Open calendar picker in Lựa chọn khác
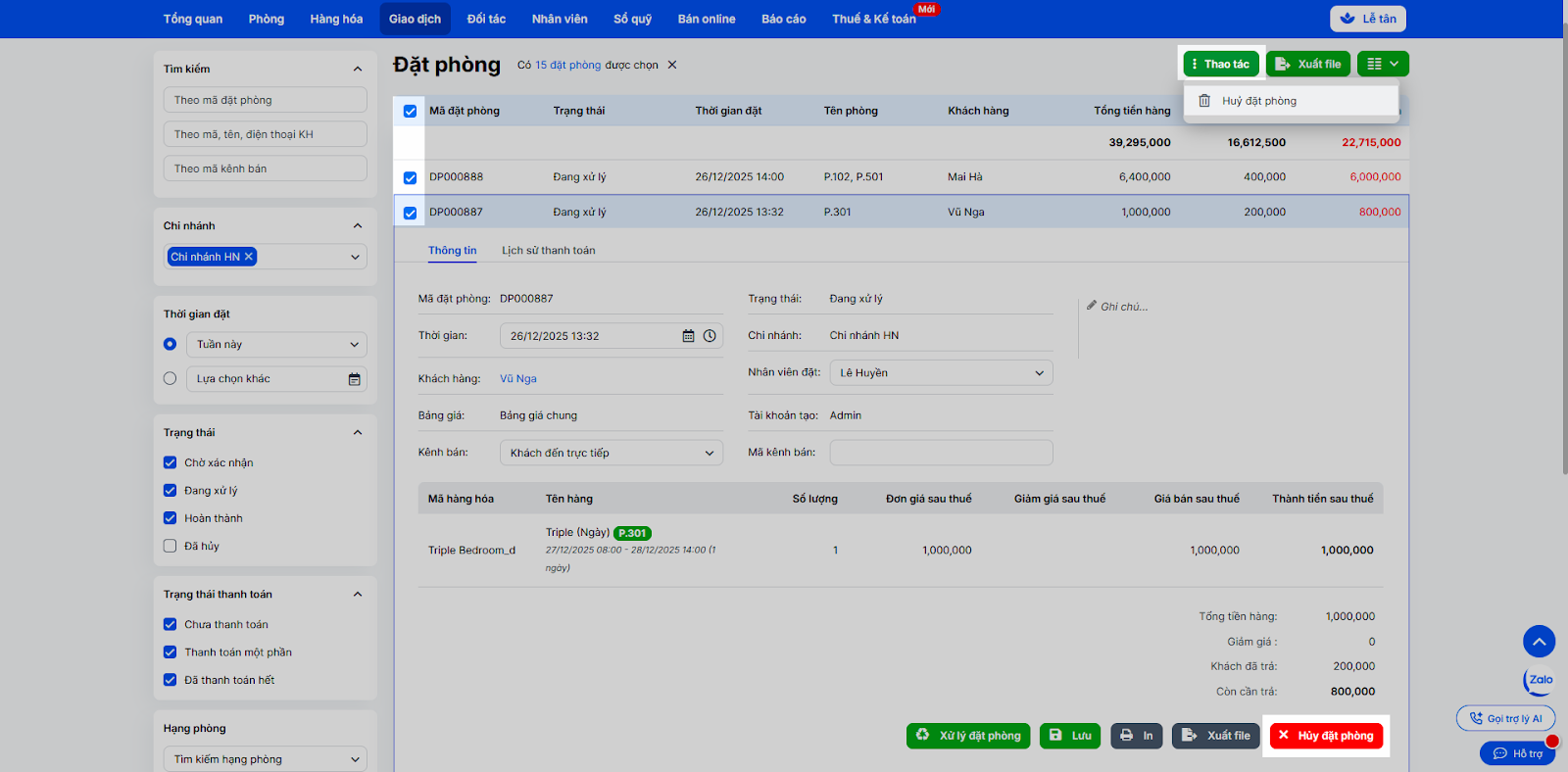This screenshot has width=1568, height=772. [x=354, y=379]
